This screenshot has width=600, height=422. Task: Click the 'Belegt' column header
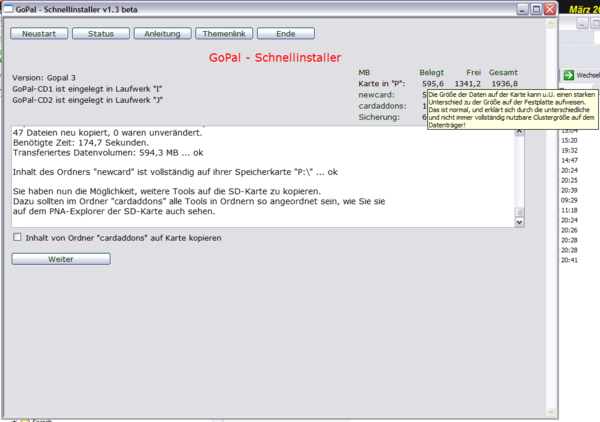(x=431, y=72)
